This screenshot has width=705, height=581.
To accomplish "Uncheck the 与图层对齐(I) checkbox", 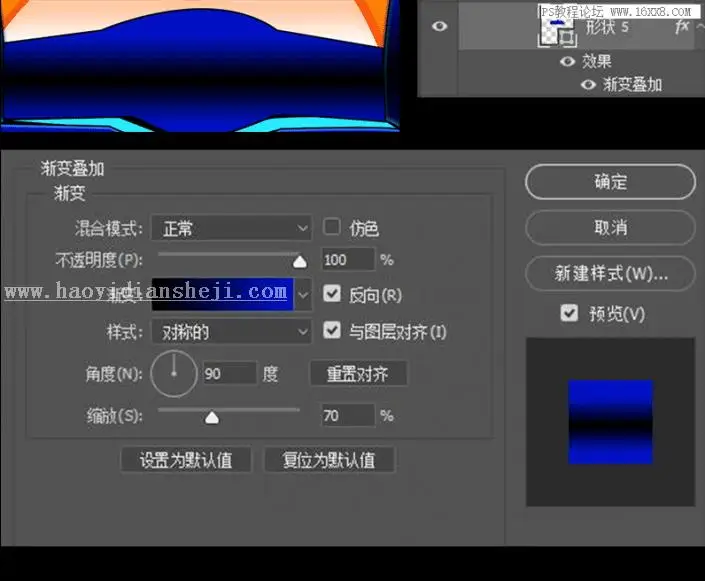I will (332, 331).
